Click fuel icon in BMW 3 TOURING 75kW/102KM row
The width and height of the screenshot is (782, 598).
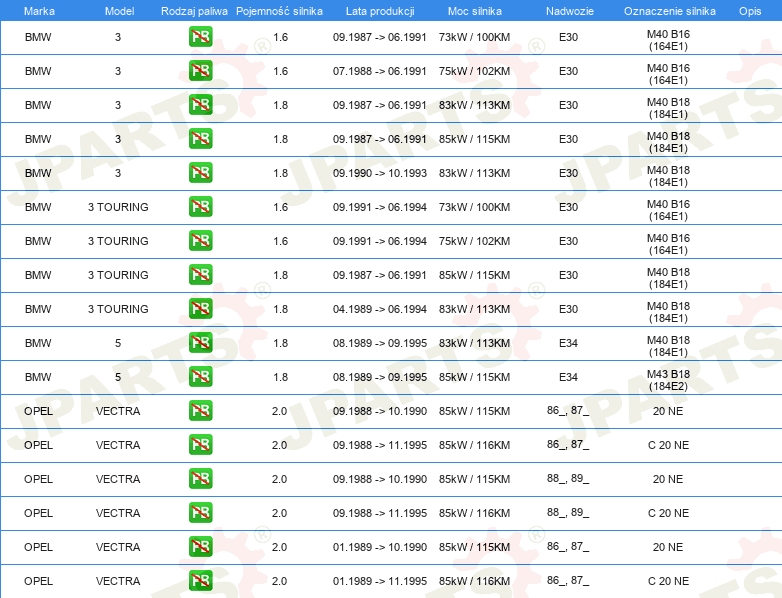tap(200, 240)
